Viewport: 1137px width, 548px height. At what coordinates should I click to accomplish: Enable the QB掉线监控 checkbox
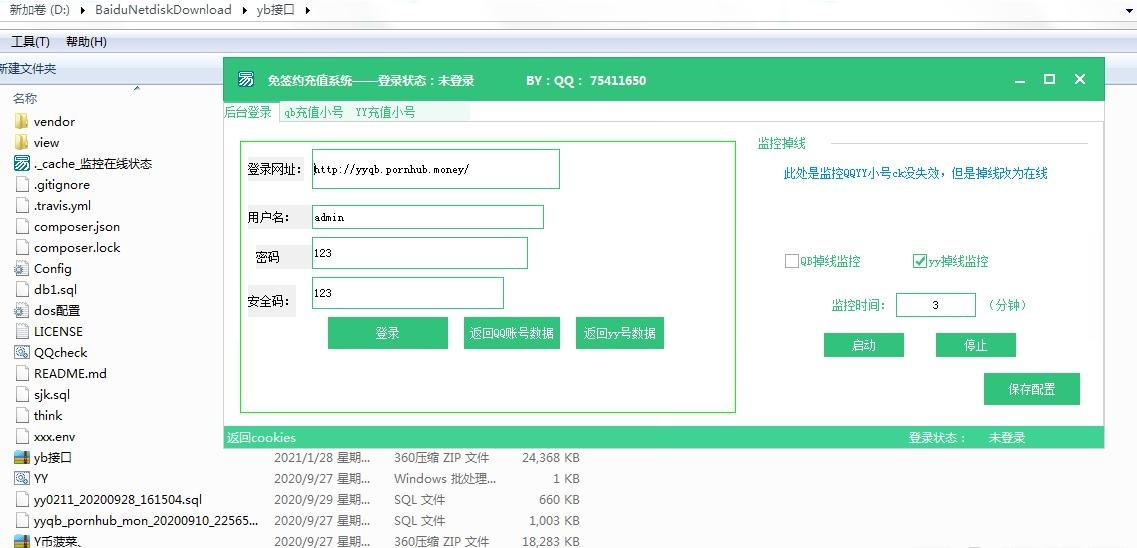[792, 261]
